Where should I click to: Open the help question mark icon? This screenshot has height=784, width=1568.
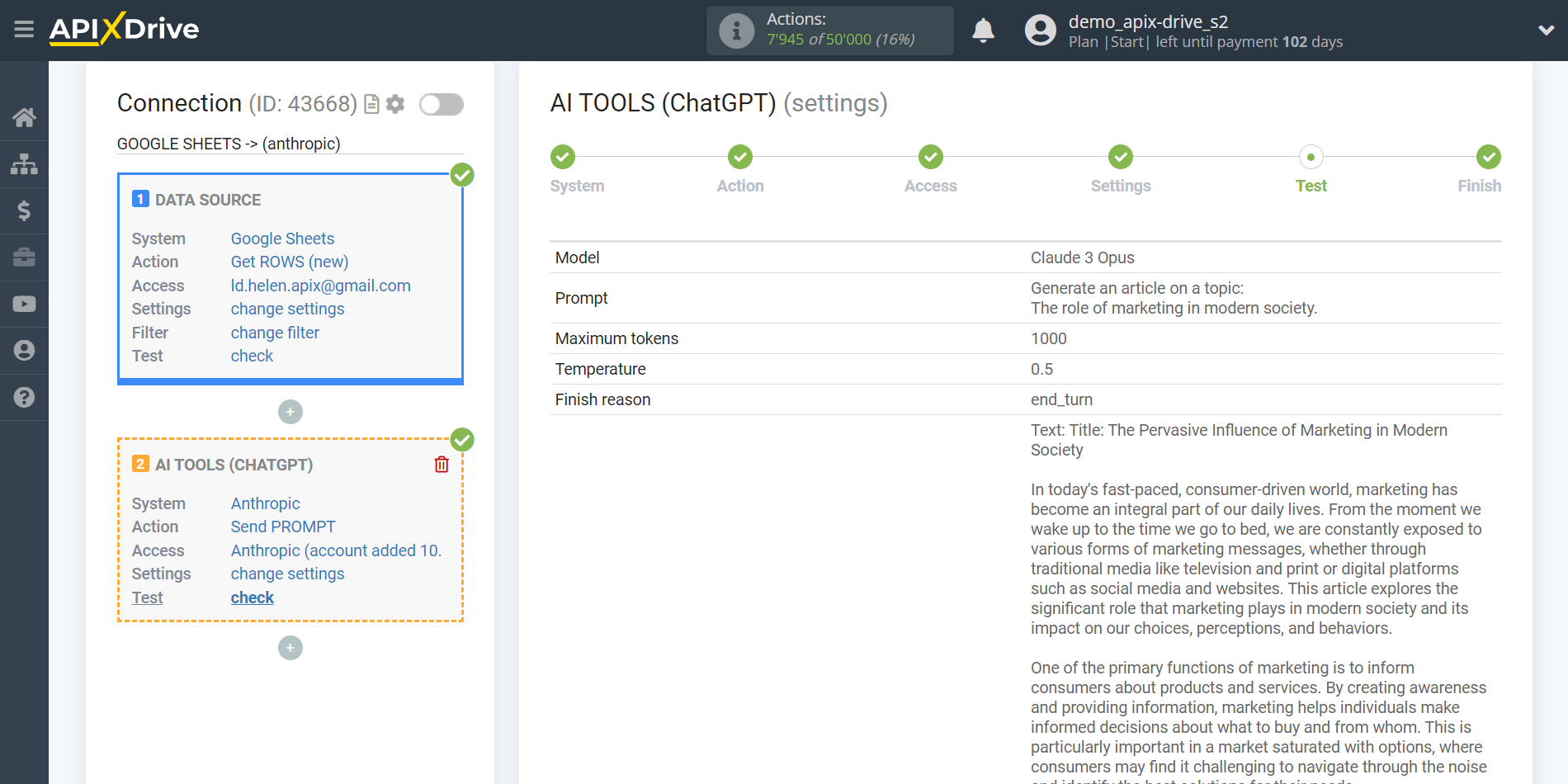coord(24,397)
